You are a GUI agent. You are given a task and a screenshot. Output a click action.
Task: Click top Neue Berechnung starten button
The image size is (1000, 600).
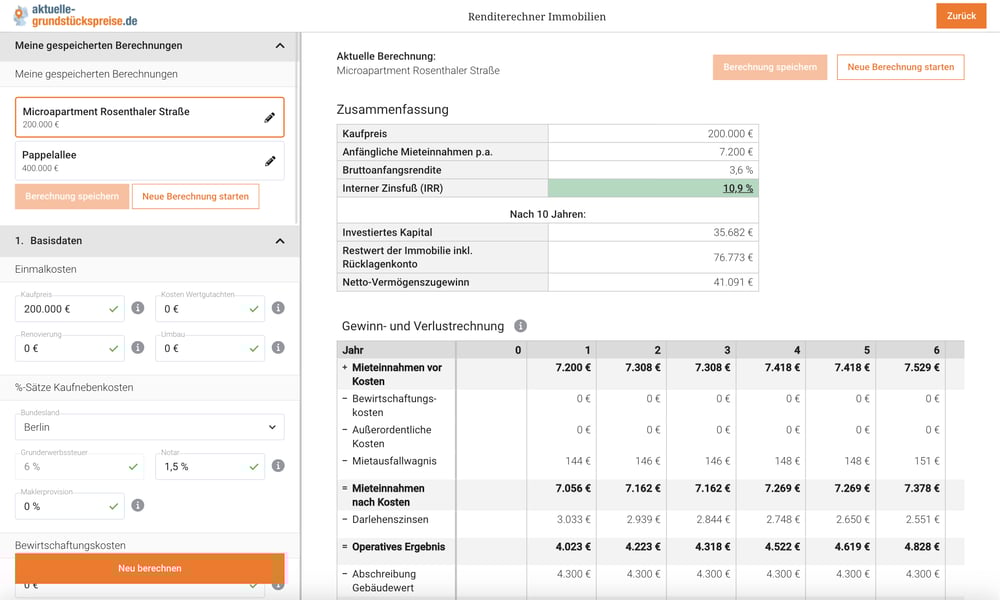coord(901,67)
